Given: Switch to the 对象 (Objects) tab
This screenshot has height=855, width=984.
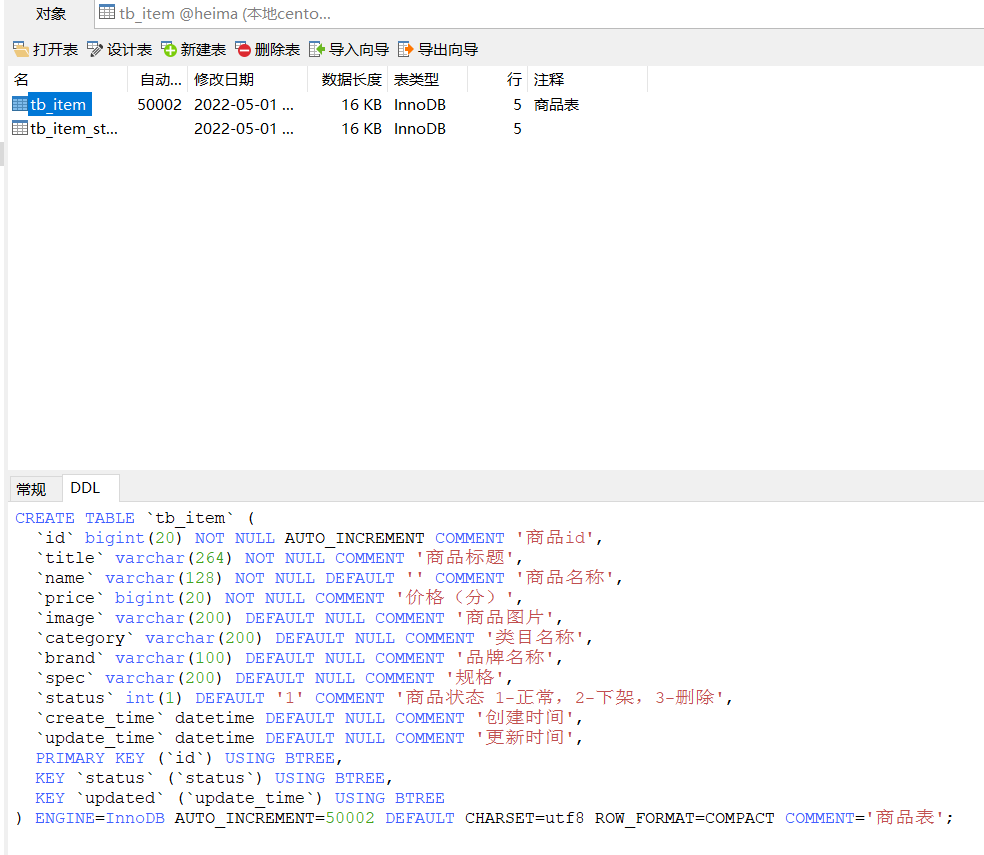Looking at the screenshot, I should pyautogui.click(x=50, y=14).
